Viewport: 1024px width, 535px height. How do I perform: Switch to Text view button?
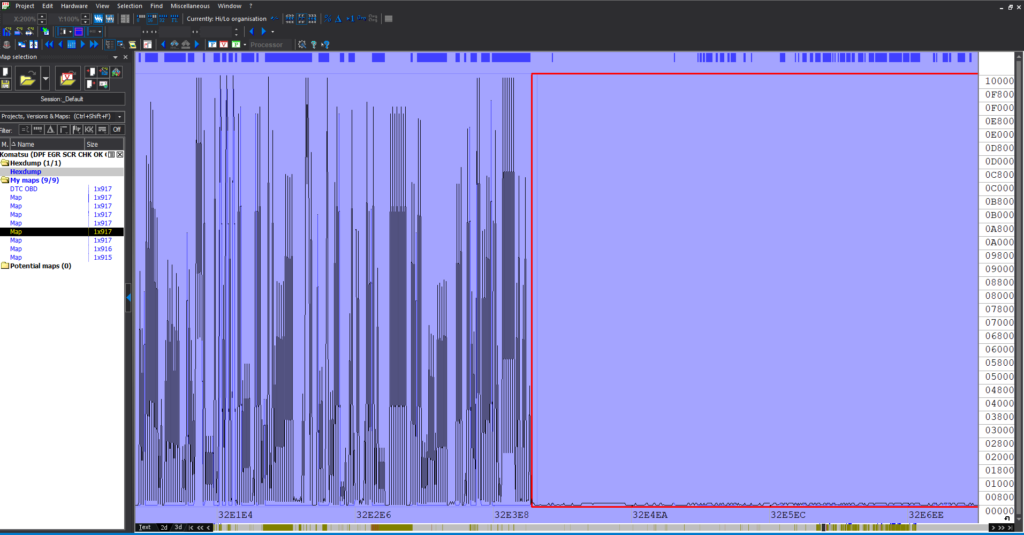tap(145, 527)
